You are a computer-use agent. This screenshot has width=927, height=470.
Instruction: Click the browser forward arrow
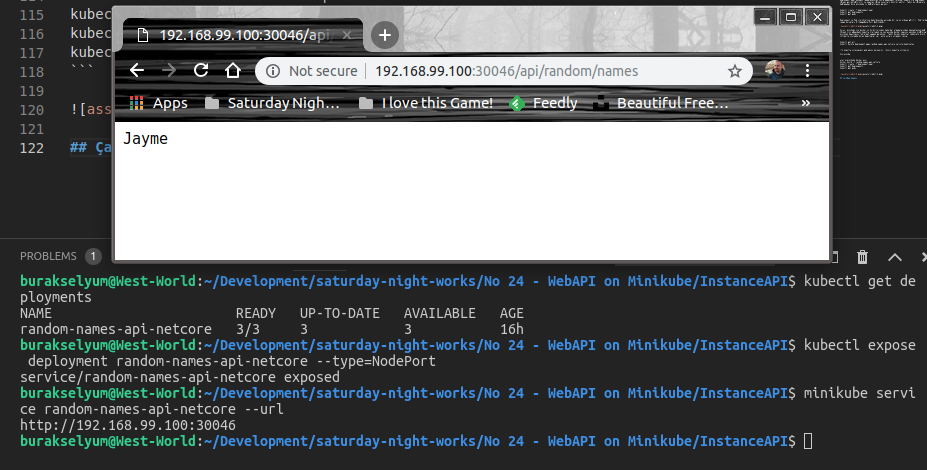(169, 71)
